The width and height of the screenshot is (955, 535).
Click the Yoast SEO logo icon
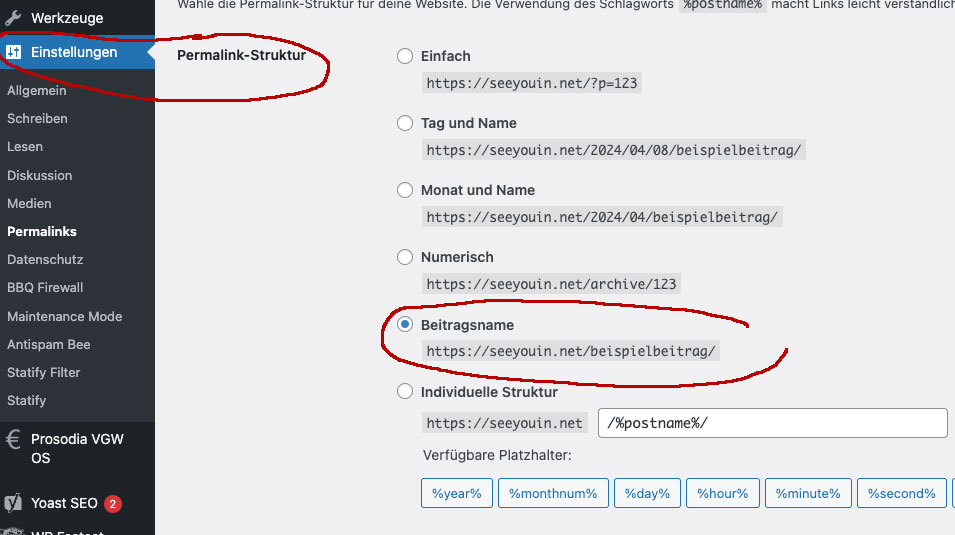click(13, 503)
